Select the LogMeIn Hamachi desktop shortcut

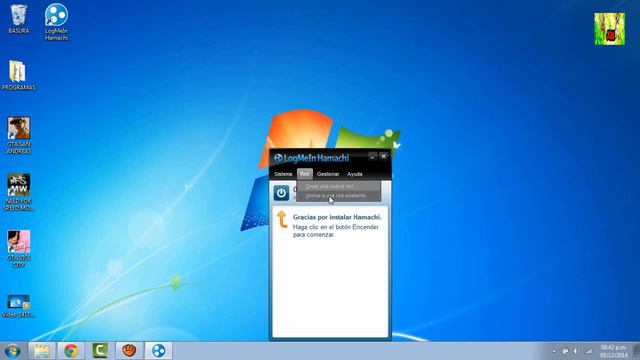[56, 22]
